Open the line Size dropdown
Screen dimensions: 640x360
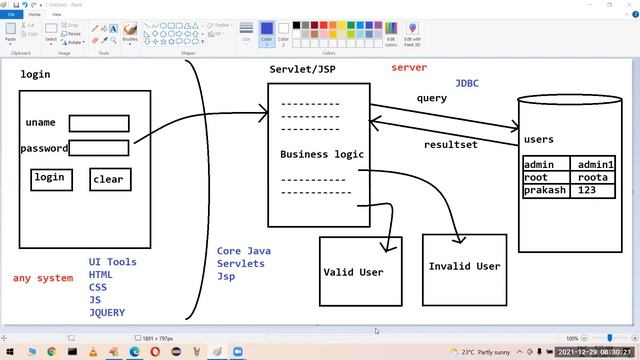click(x=246, y=34)
